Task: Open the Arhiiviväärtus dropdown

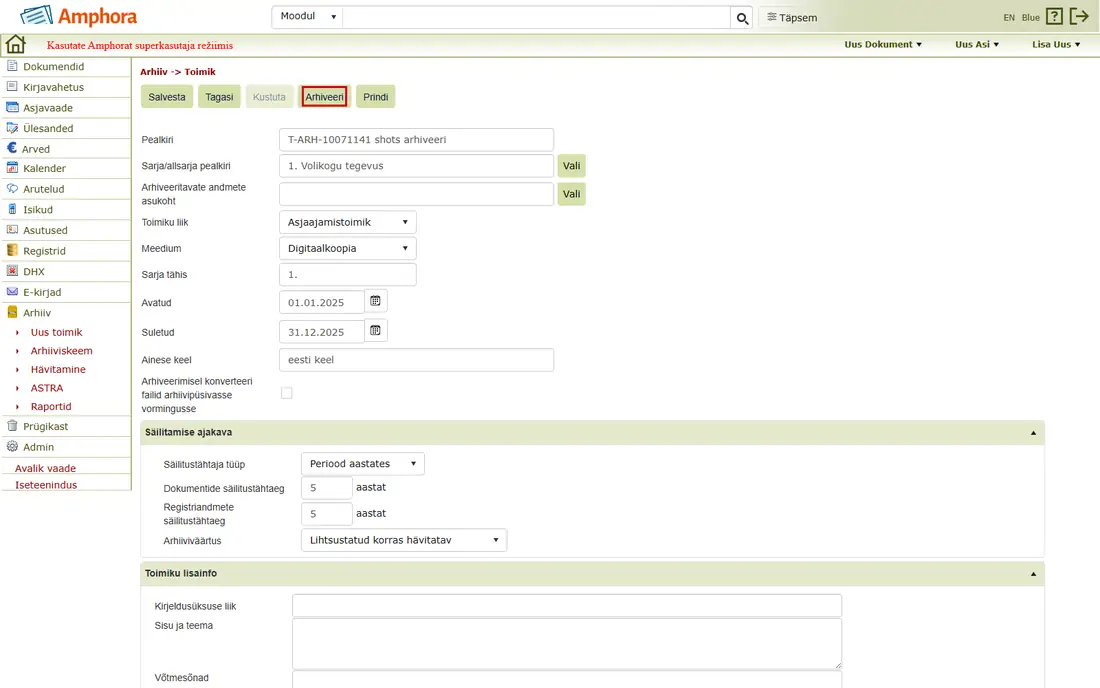Action: (403, 540)
